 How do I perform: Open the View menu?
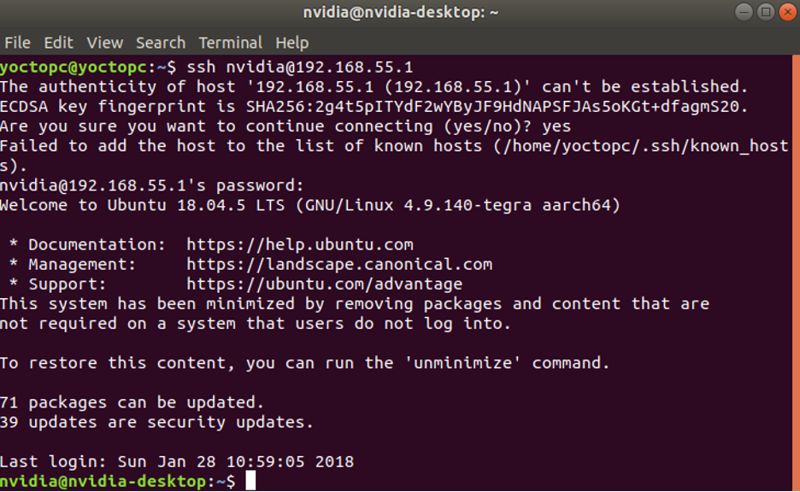point(105,43)
